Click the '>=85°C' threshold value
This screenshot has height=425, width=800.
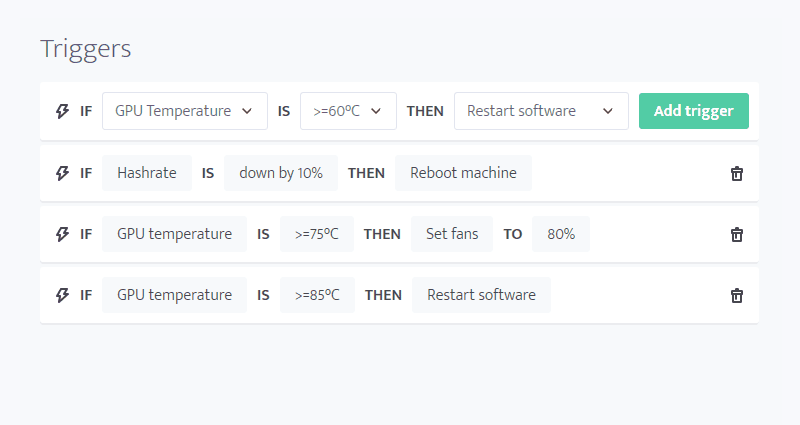tap(317, 295)
